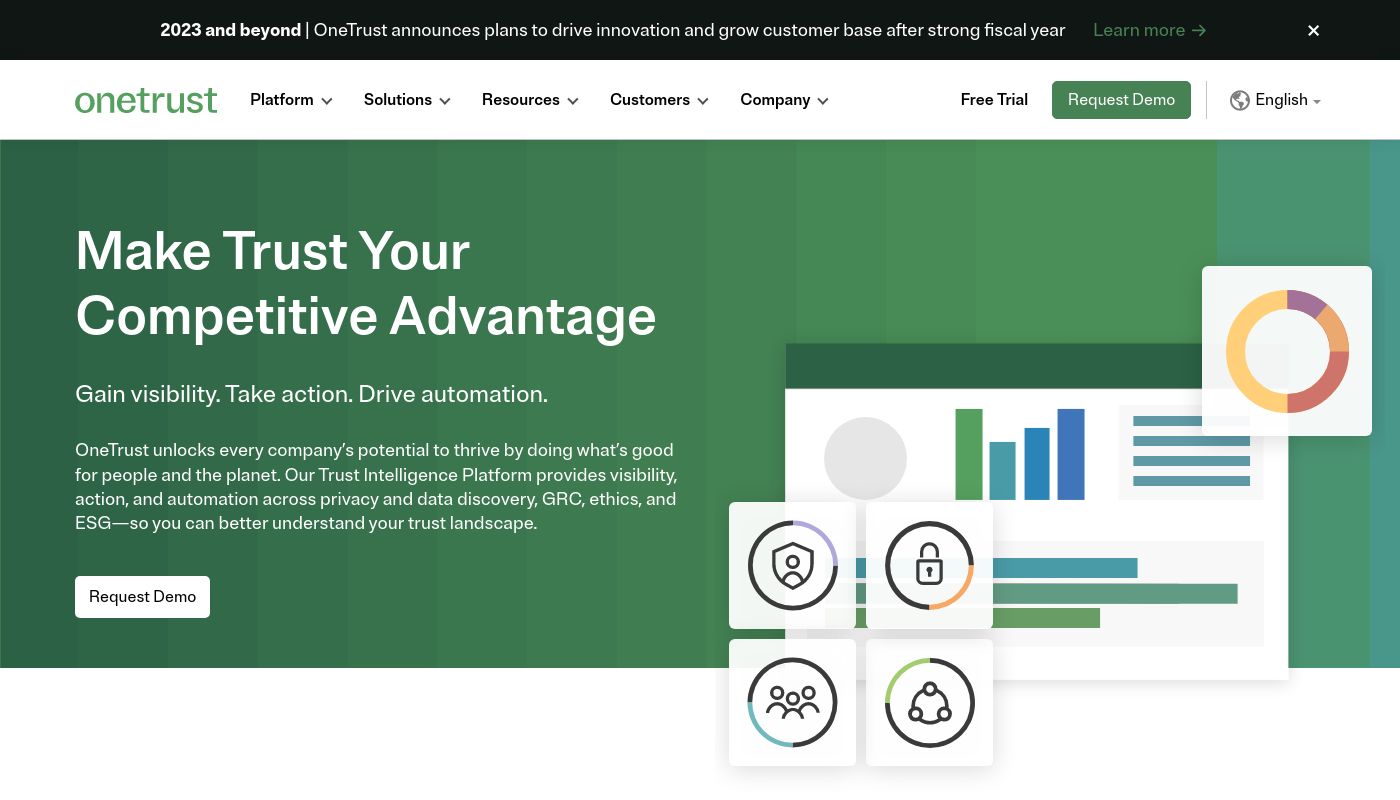Open the connected nodes icon card
Image resolution: width=1400 pixels, height=800 pixels.
coord(929,702)
